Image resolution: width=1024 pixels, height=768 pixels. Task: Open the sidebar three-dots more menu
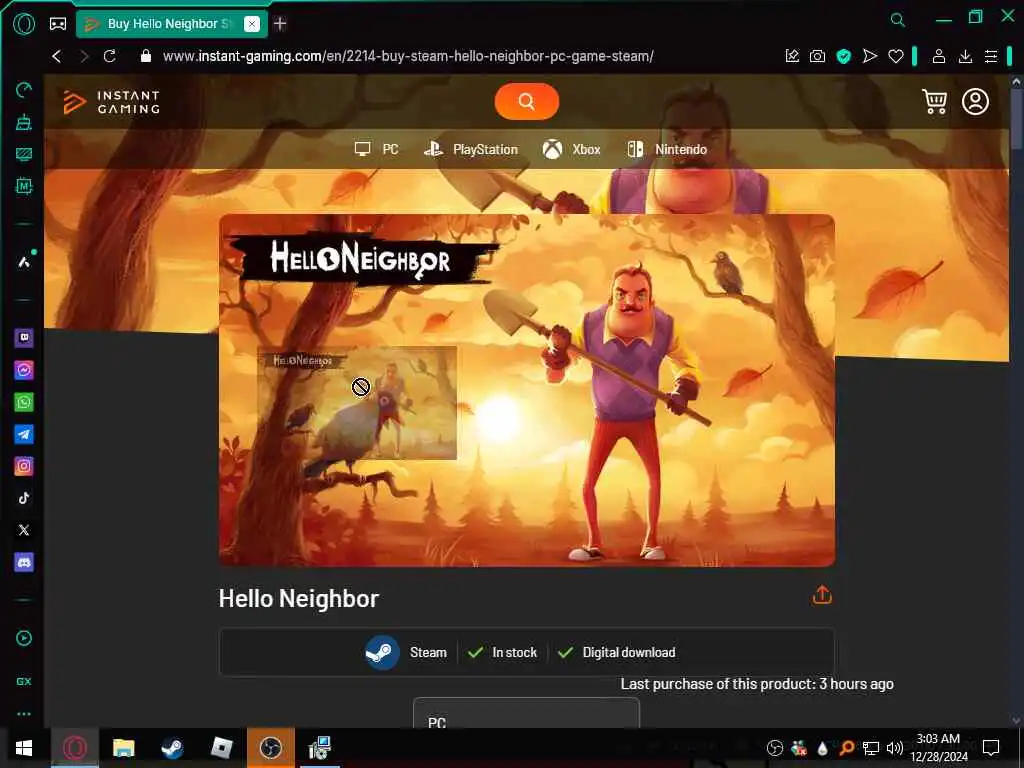pos(24,714)
